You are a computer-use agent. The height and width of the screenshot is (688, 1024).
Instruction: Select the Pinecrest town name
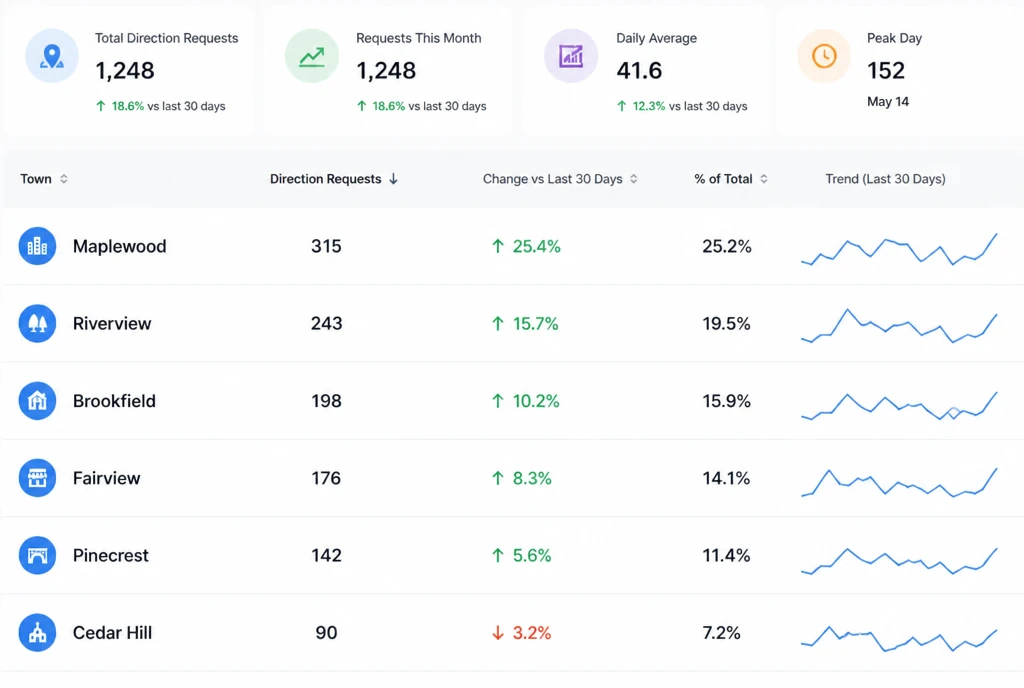pos(110,555)
